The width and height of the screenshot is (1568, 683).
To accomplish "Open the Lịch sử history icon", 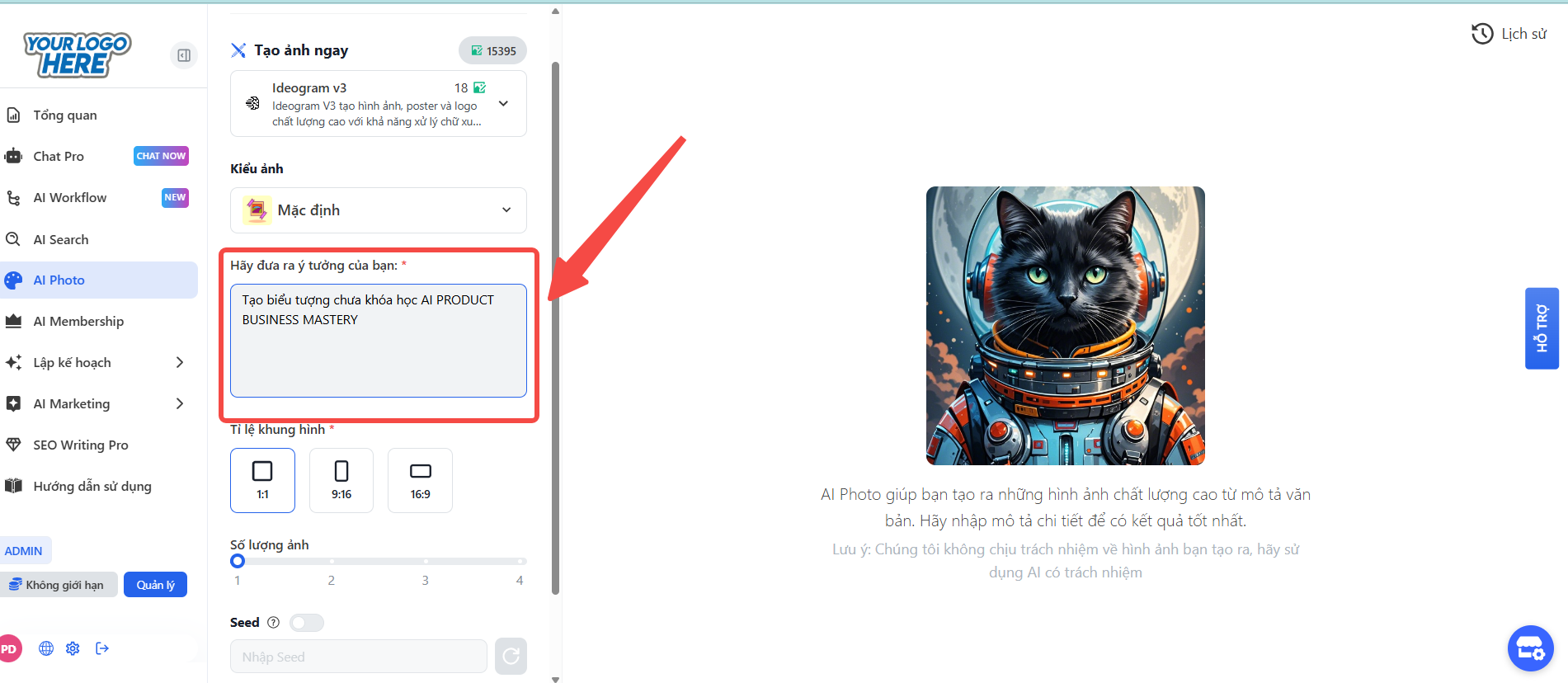I will [1482, 34].
